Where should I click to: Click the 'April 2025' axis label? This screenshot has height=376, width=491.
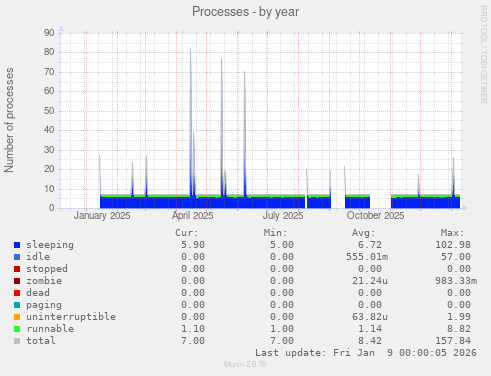pyautogui.click(x=192, y=215)
